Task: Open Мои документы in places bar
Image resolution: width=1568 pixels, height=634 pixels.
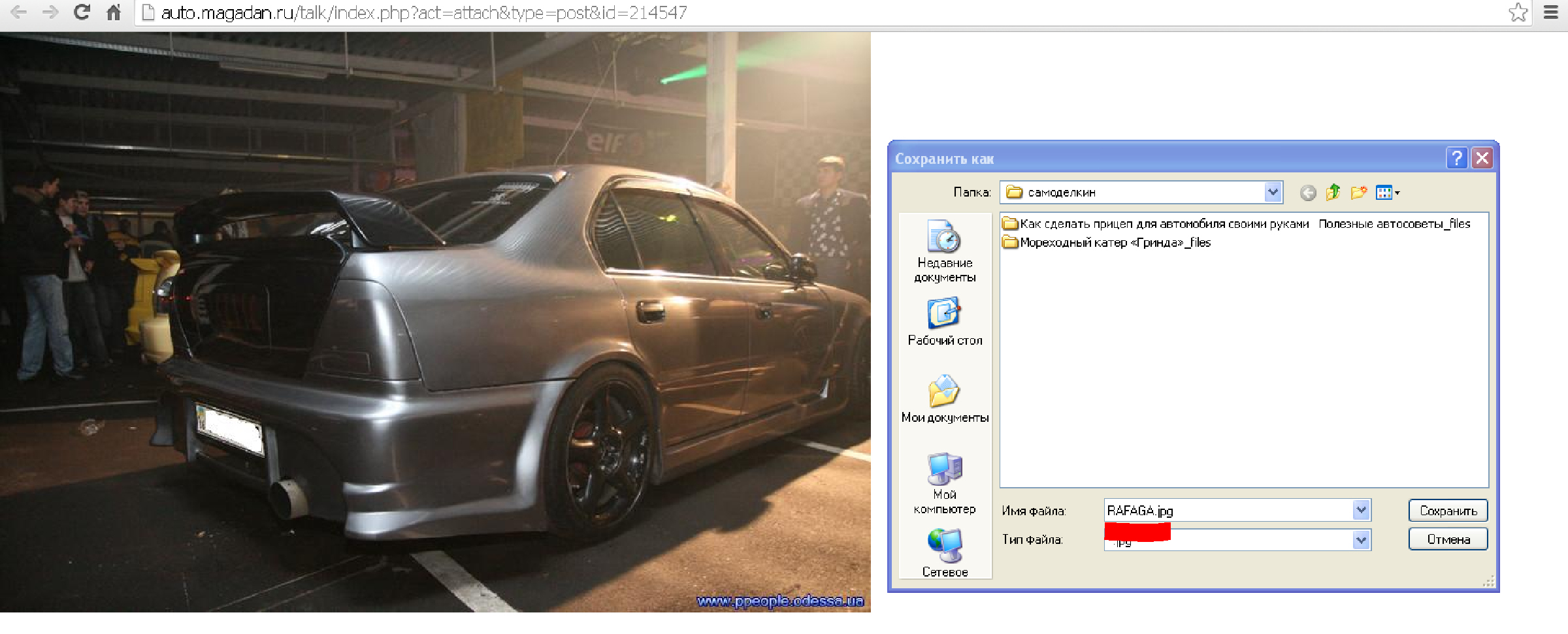Action: pos(945,399)
